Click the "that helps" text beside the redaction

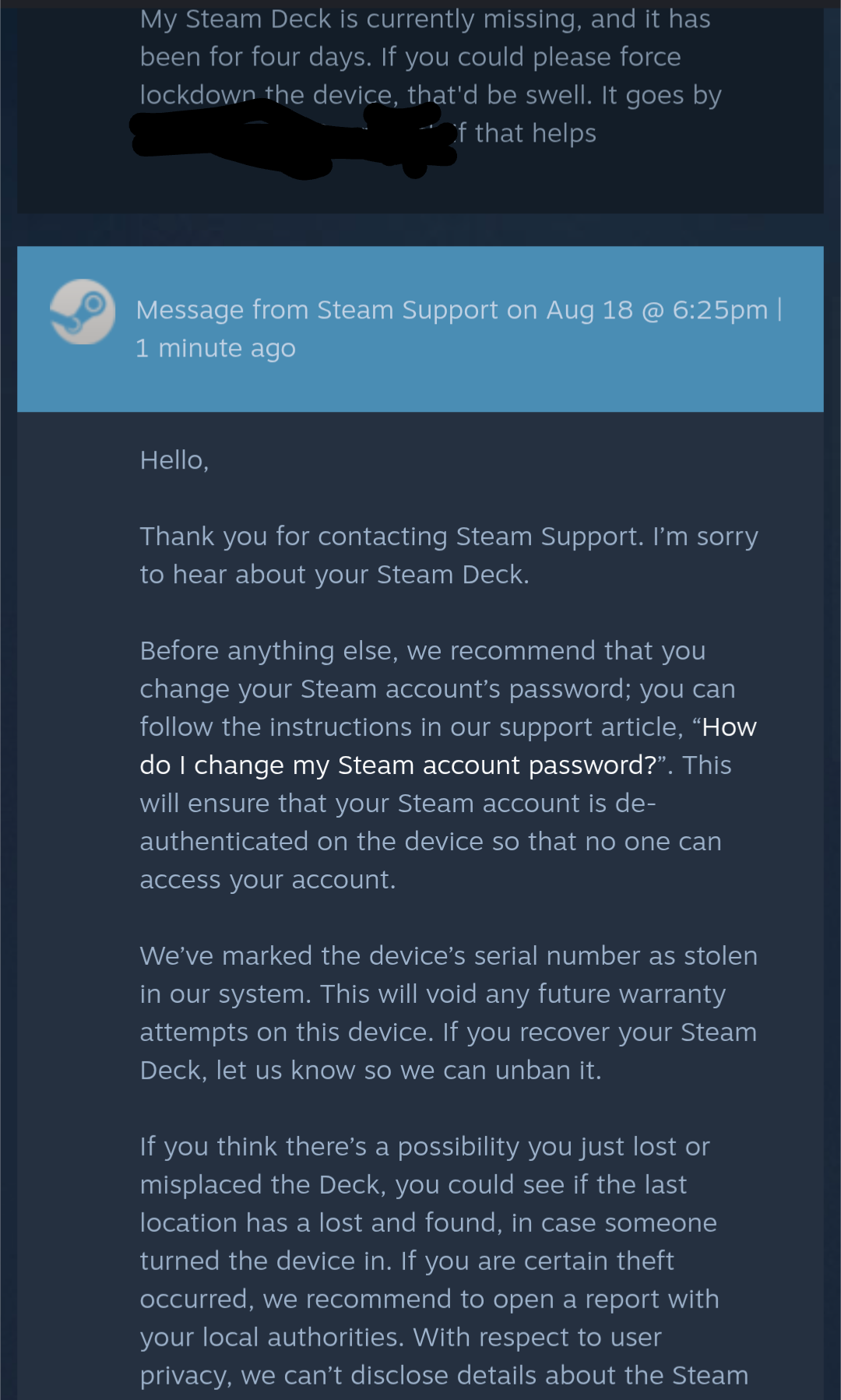pos(535,133)
